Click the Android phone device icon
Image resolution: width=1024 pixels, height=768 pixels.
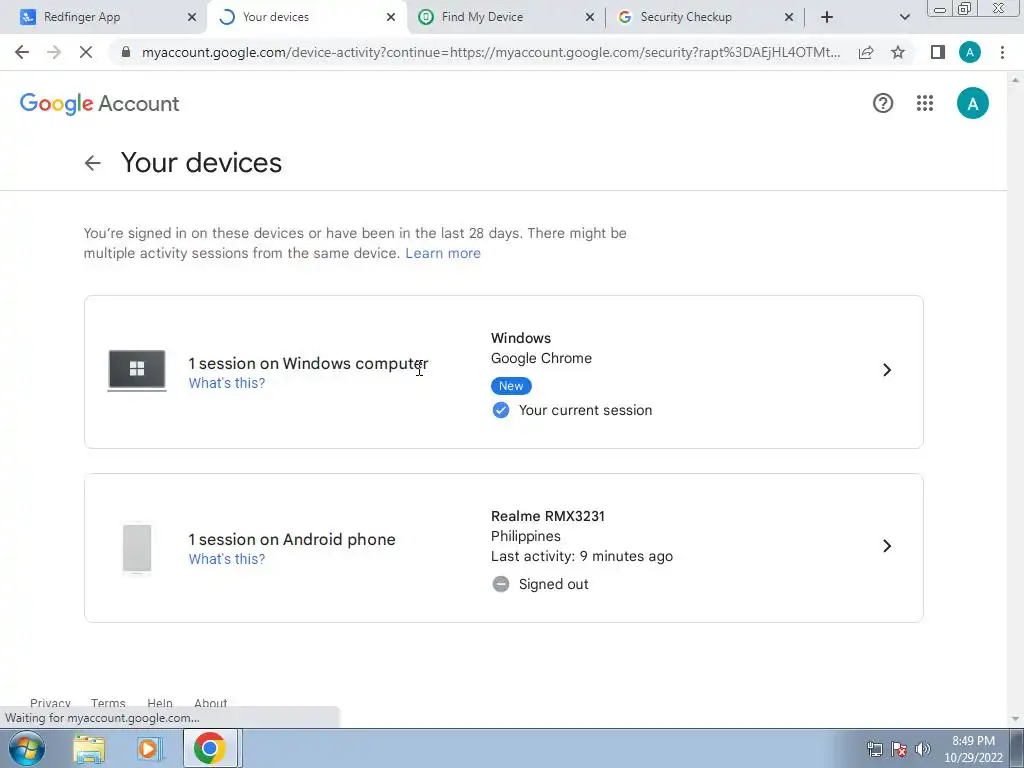click(x=137, y=549)
